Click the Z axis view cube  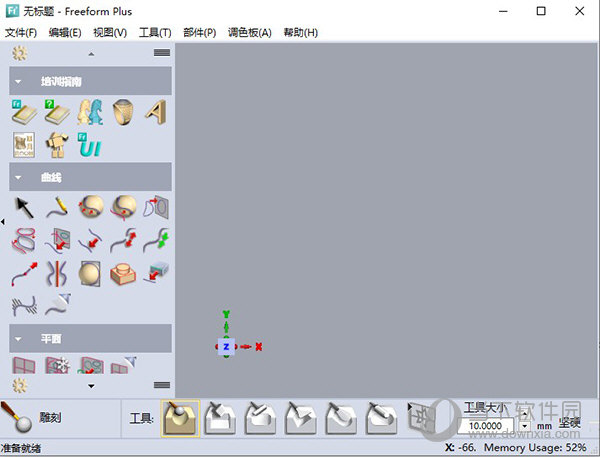[226, 347]
